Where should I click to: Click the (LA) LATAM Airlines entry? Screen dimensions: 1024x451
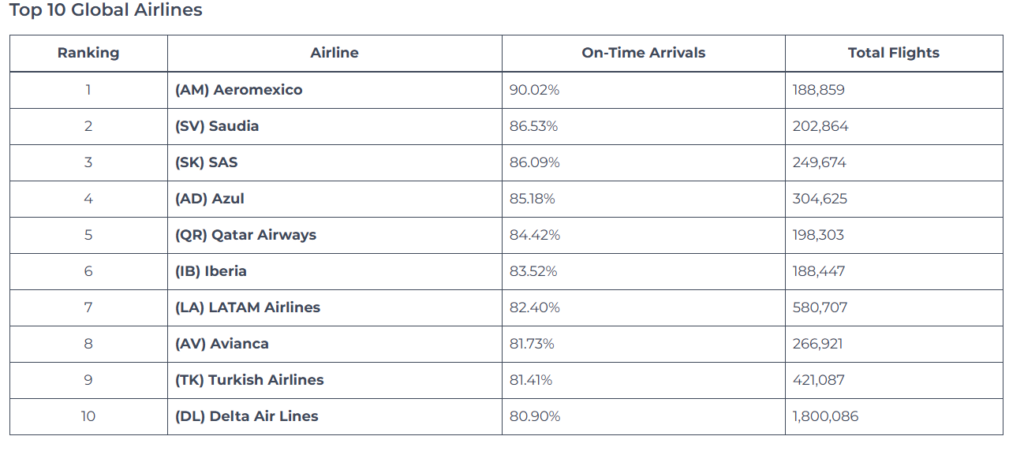coord(247,307)
